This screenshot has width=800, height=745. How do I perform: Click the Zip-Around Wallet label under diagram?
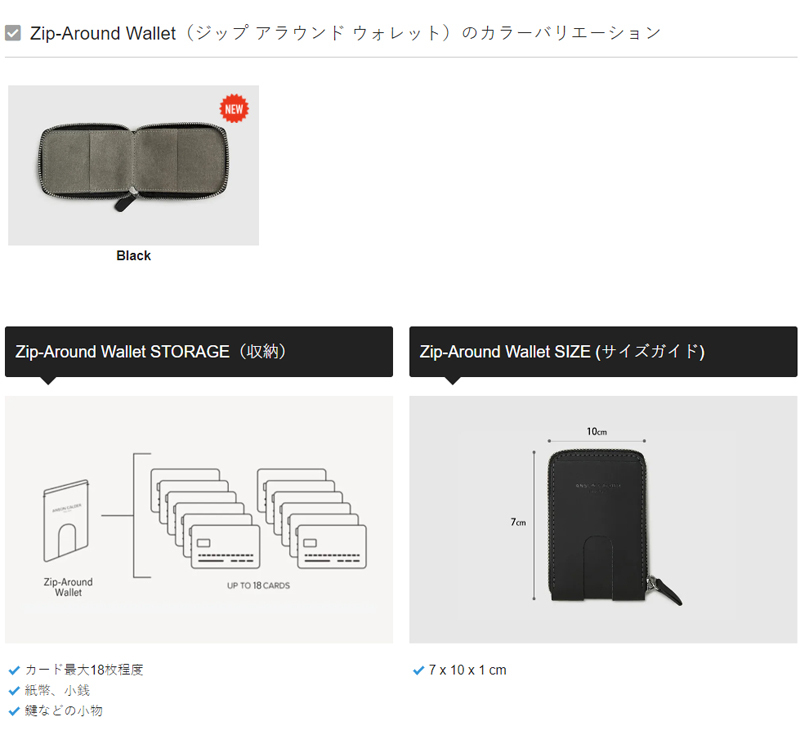[x=68, y=587]
